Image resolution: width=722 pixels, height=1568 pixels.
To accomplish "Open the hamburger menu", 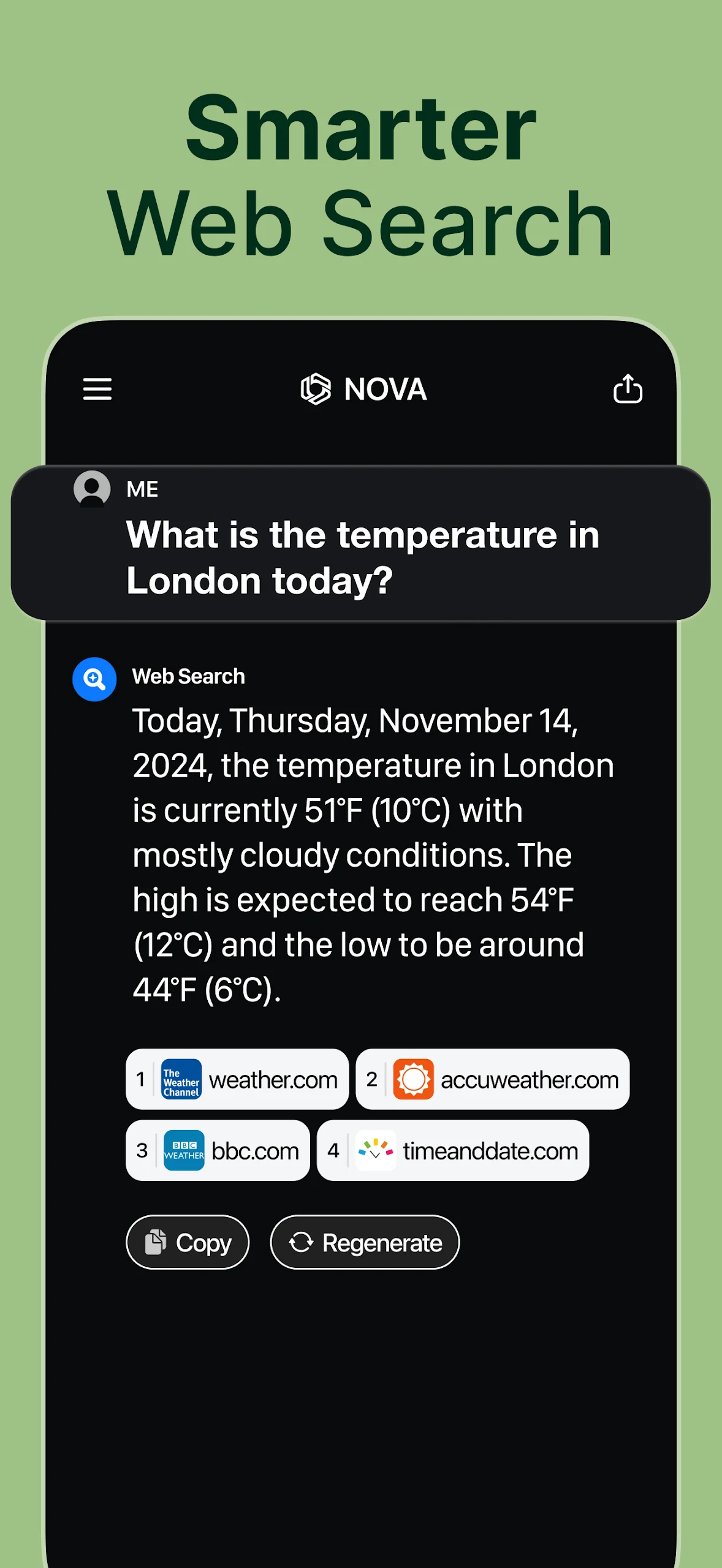I will 97,389.
